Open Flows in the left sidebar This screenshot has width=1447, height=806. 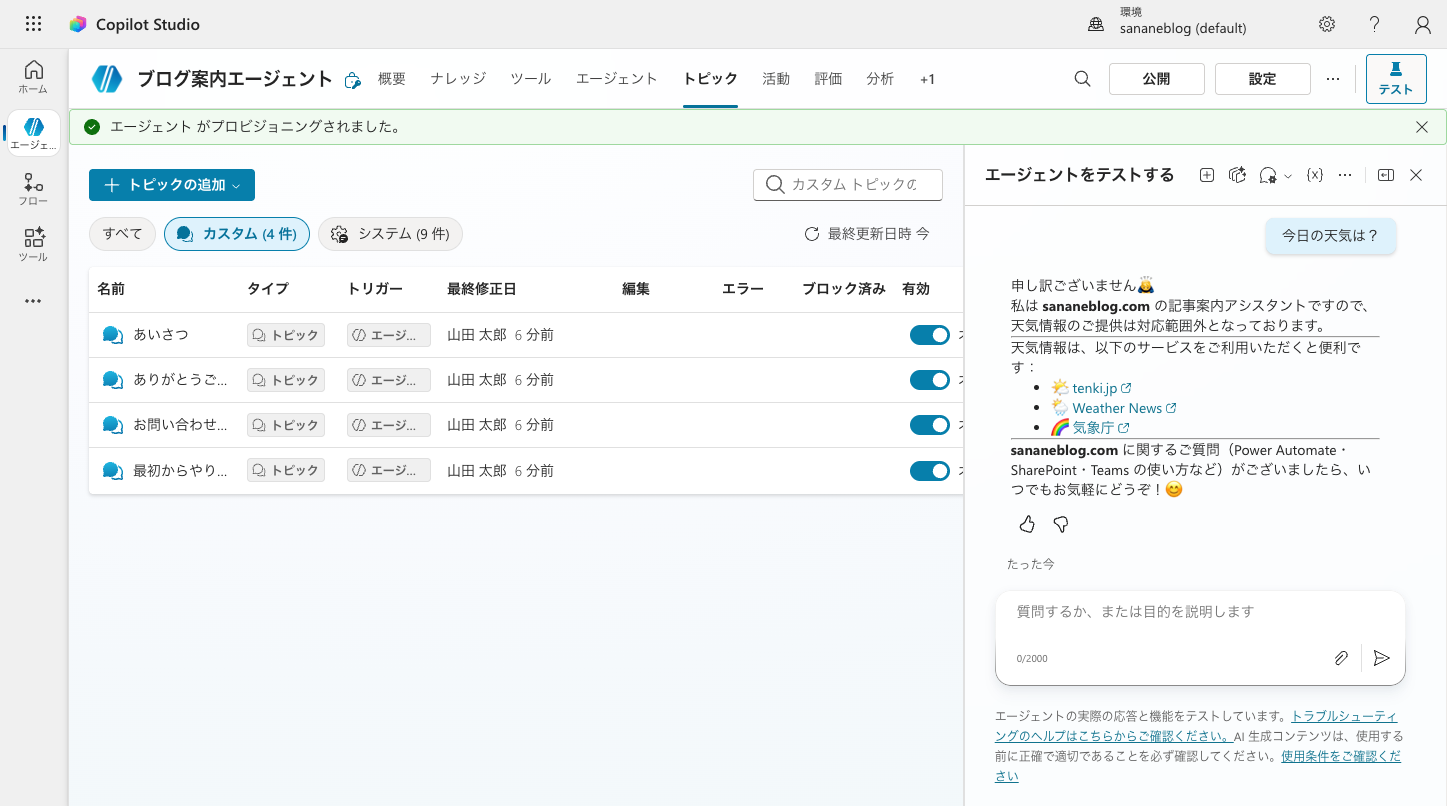tap(33, 189)
